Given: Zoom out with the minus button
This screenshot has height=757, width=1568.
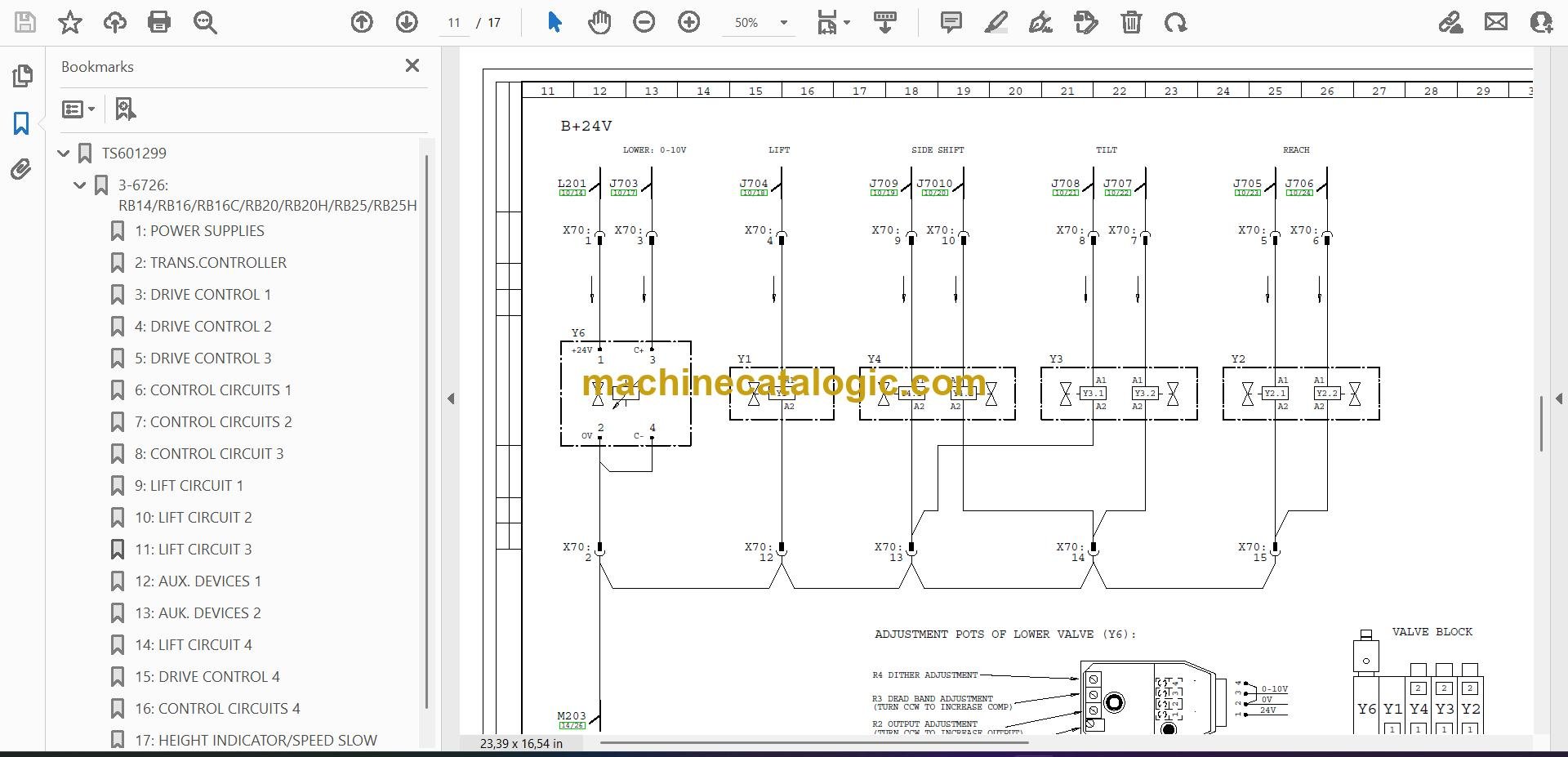Looking at the screenshot, I should pos(644,22).
